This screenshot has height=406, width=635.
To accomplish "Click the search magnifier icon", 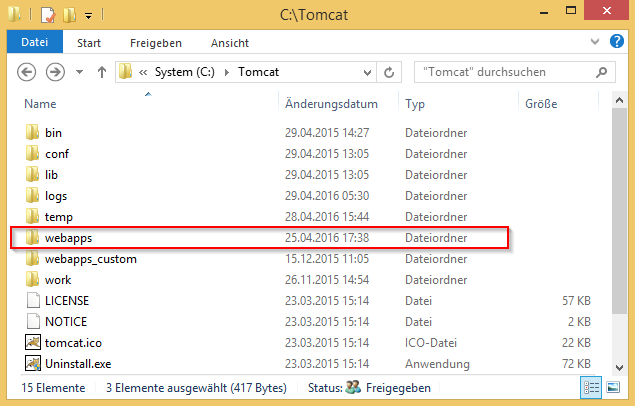I will tap(601, 72).
